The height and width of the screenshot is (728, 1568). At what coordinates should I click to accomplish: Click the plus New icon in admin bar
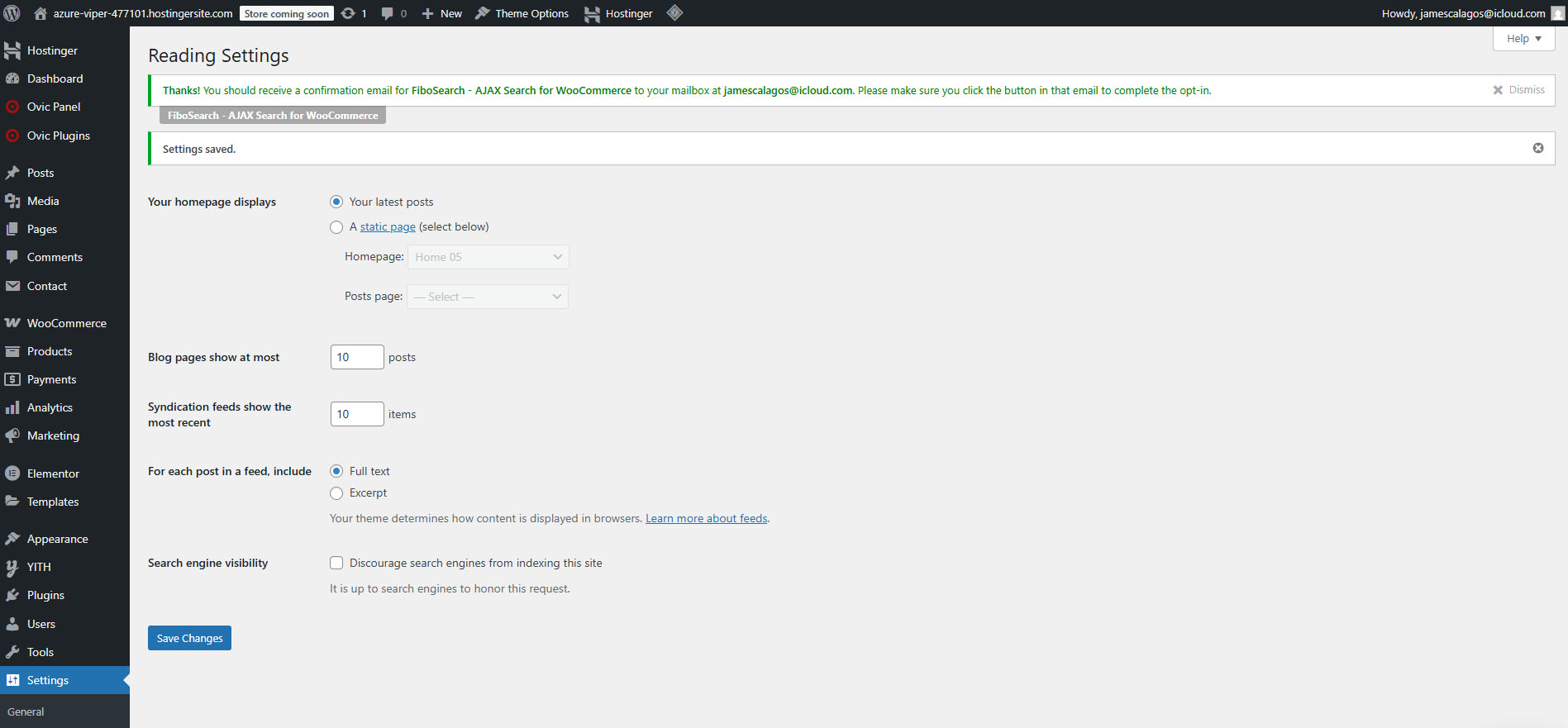click(x=427, y=13)
